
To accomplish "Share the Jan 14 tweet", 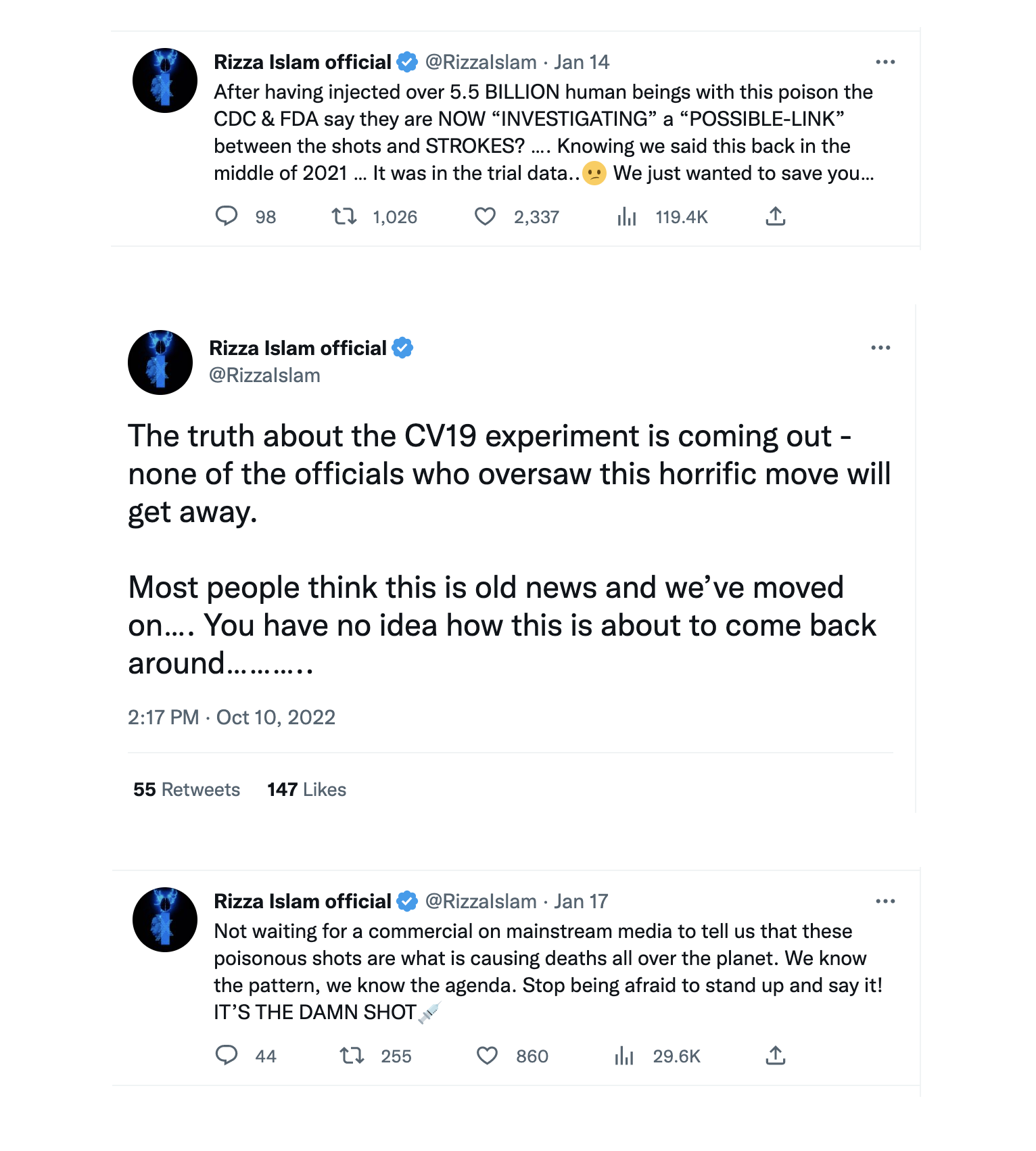I will [x=775, y=216].
